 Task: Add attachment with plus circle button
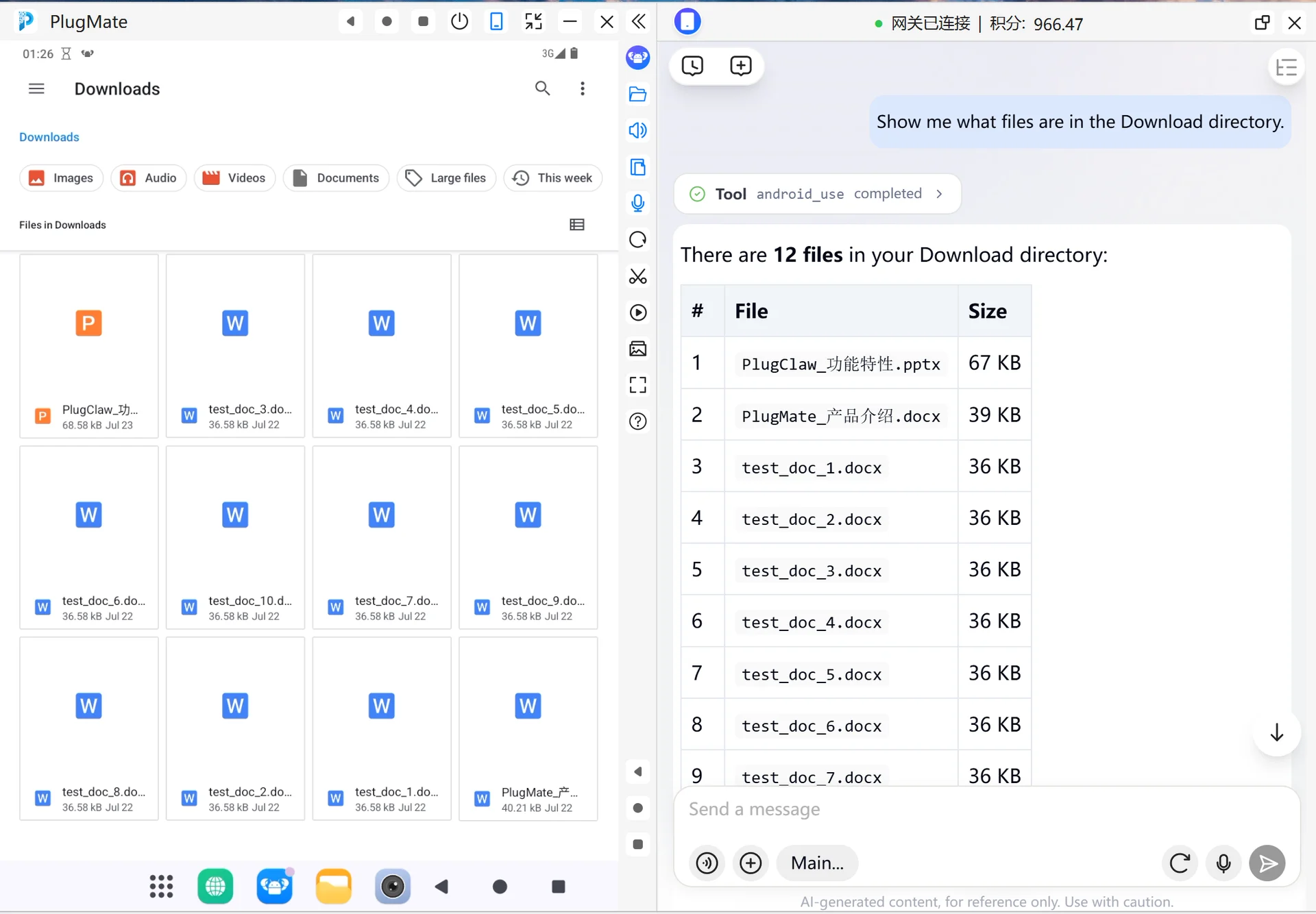coord(751,863)
